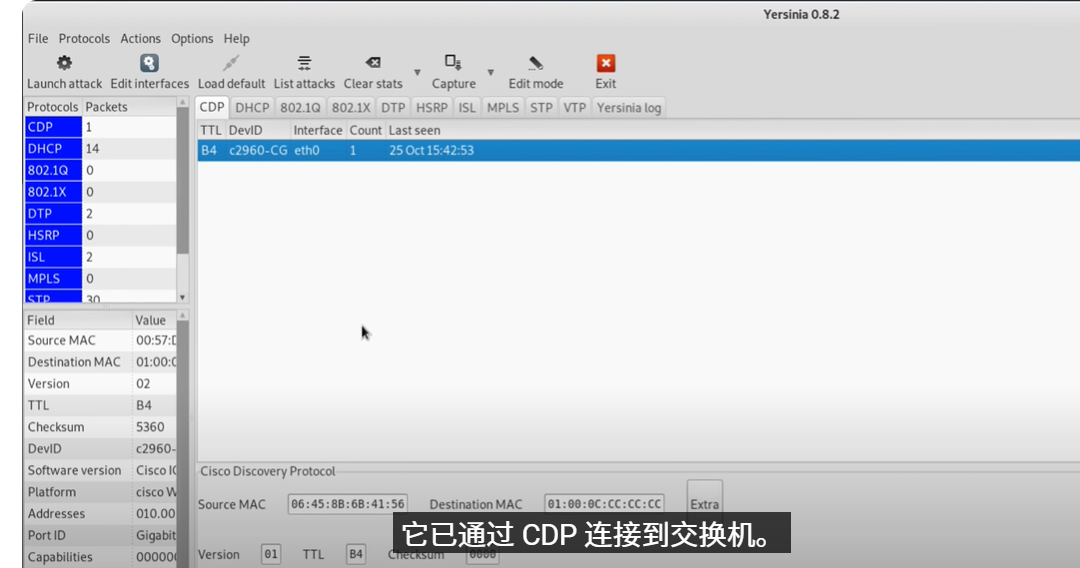Click the TTL input field
Screen dimensions: 1080x568
pyautogui.click(x=355, y=554)
